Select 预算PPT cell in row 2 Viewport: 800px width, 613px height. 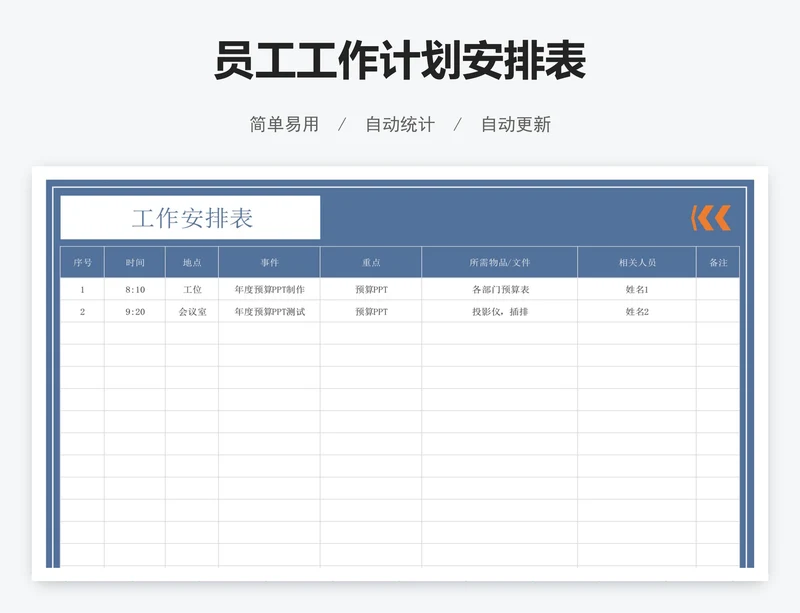[371, 311]
